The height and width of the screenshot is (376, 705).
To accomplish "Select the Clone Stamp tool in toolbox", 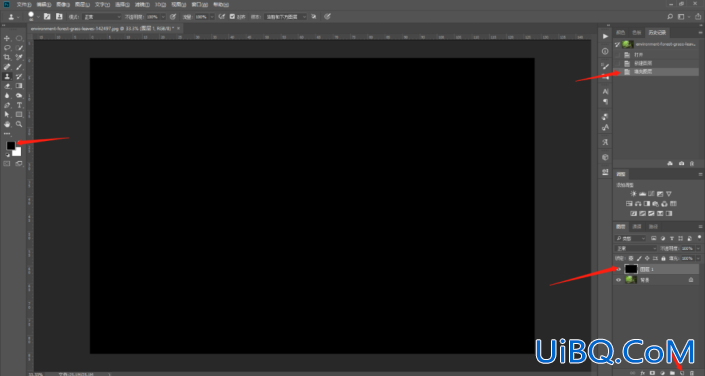I will click(x=7, y=76).
